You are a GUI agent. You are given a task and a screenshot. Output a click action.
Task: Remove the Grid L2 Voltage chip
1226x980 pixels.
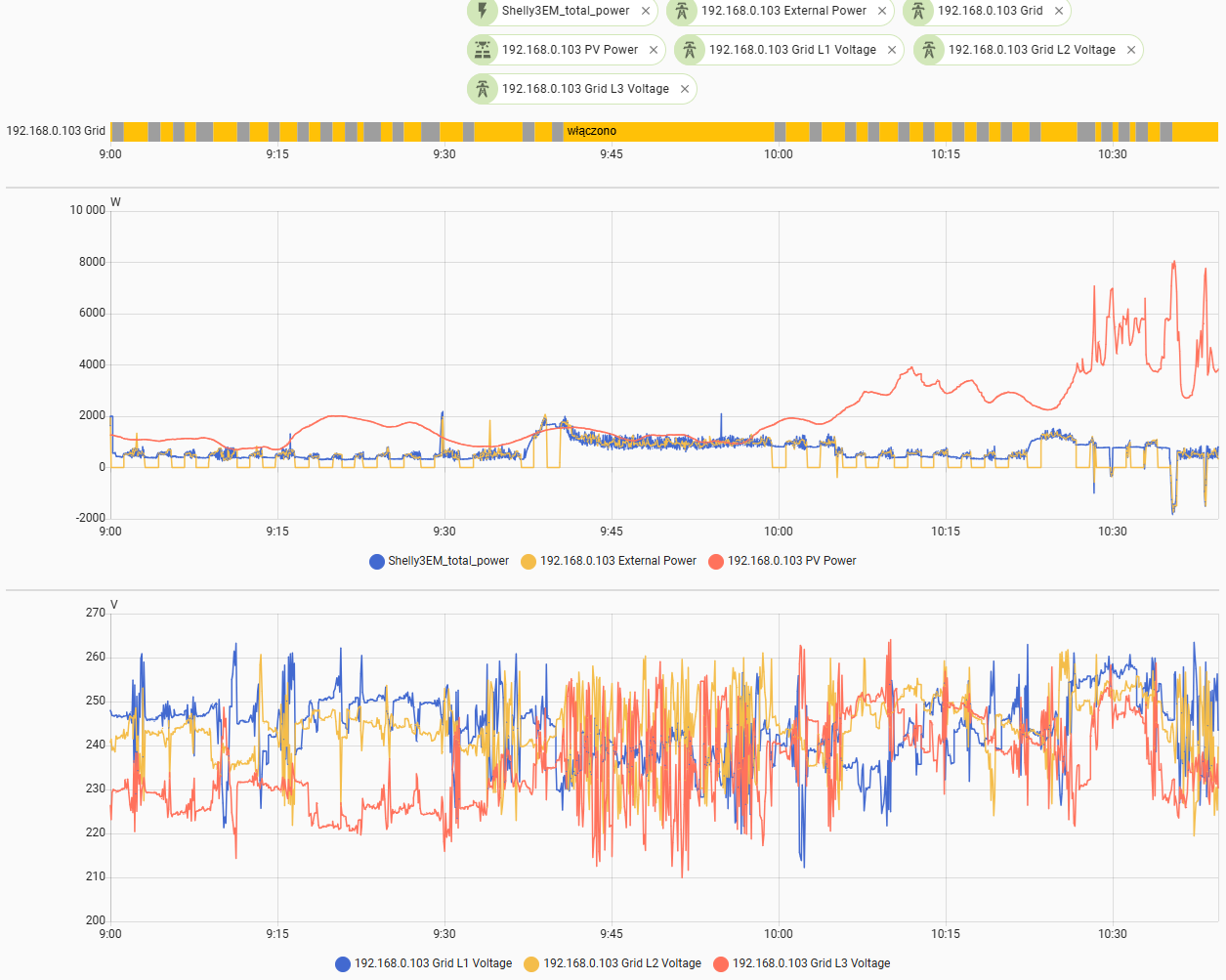1131,50
